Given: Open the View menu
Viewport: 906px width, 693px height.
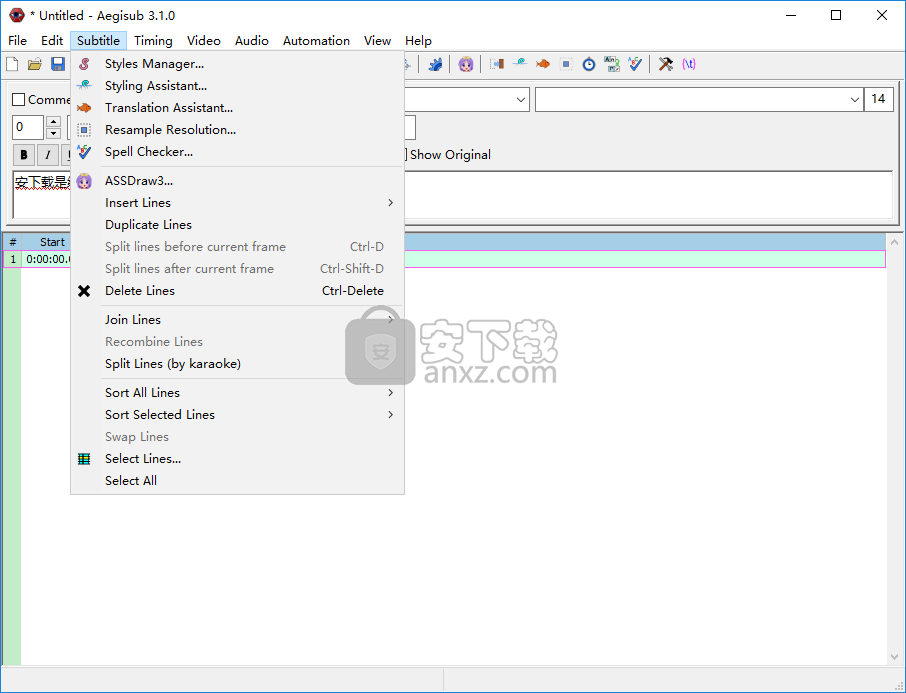Looking at the screenshot, I should click(x=377, y=40).
